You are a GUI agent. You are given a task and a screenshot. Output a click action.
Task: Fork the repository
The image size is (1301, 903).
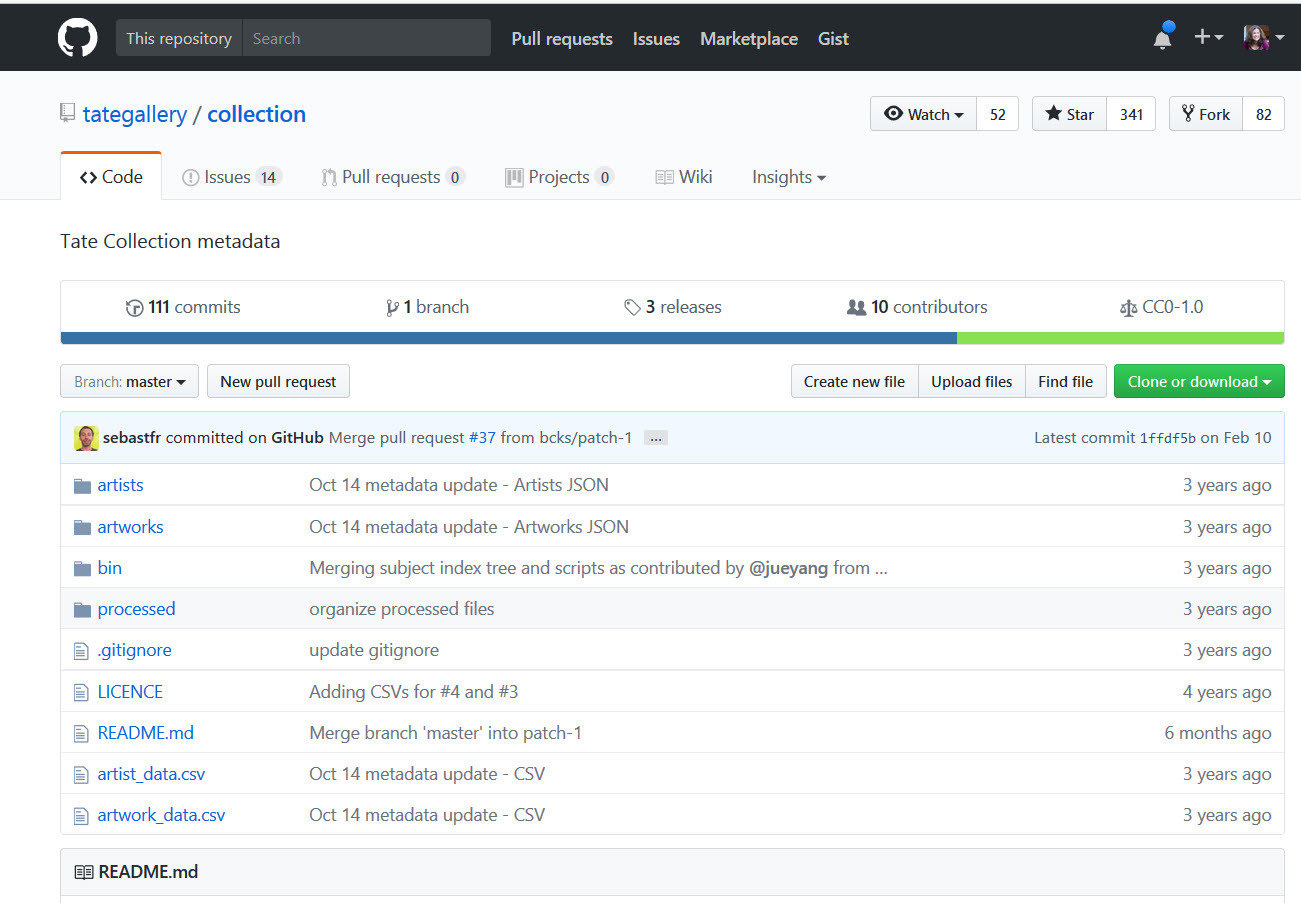(x=1205, y=114)
